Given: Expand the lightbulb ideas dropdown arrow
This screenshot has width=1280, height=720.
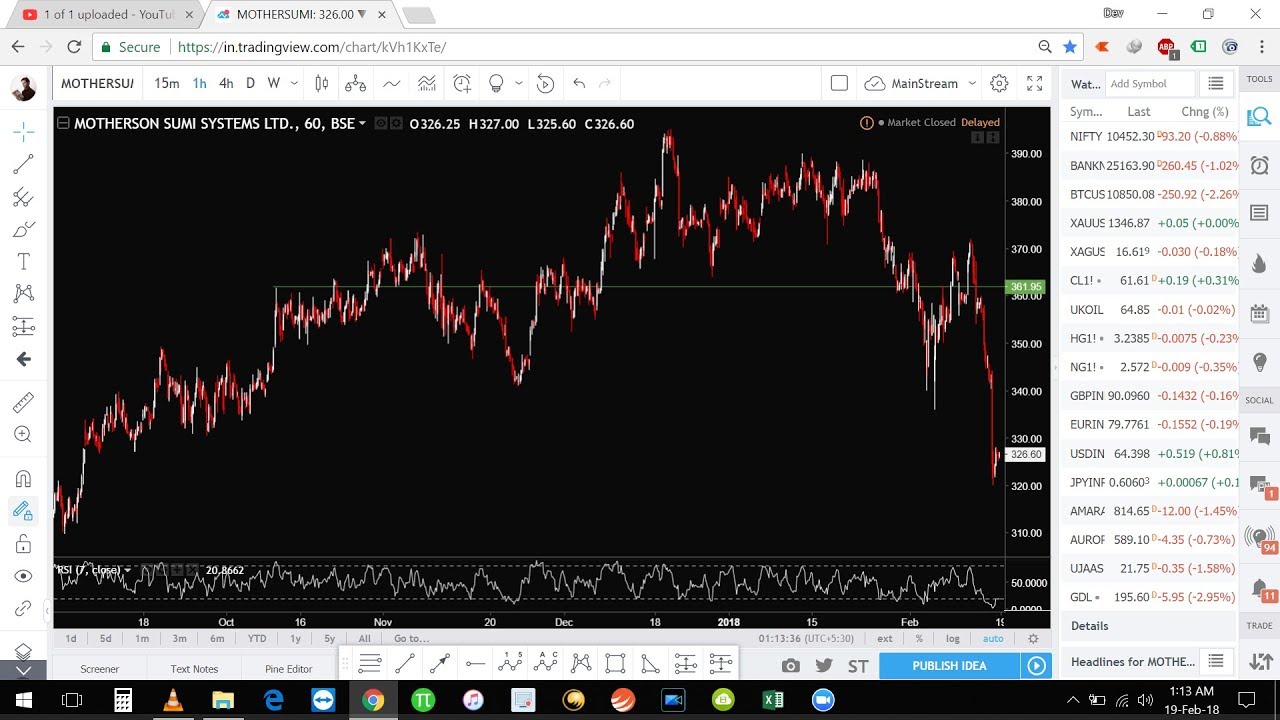Looking at the screenshot, I should [518, 84].
